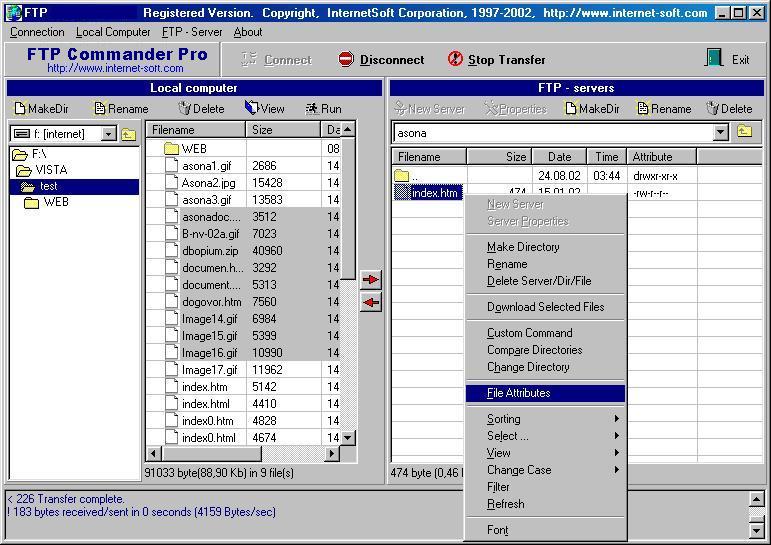The width and height of the screenshot is (771, 545).
Task: Click the download left-arrow transfer button
Action: point(370,303)
